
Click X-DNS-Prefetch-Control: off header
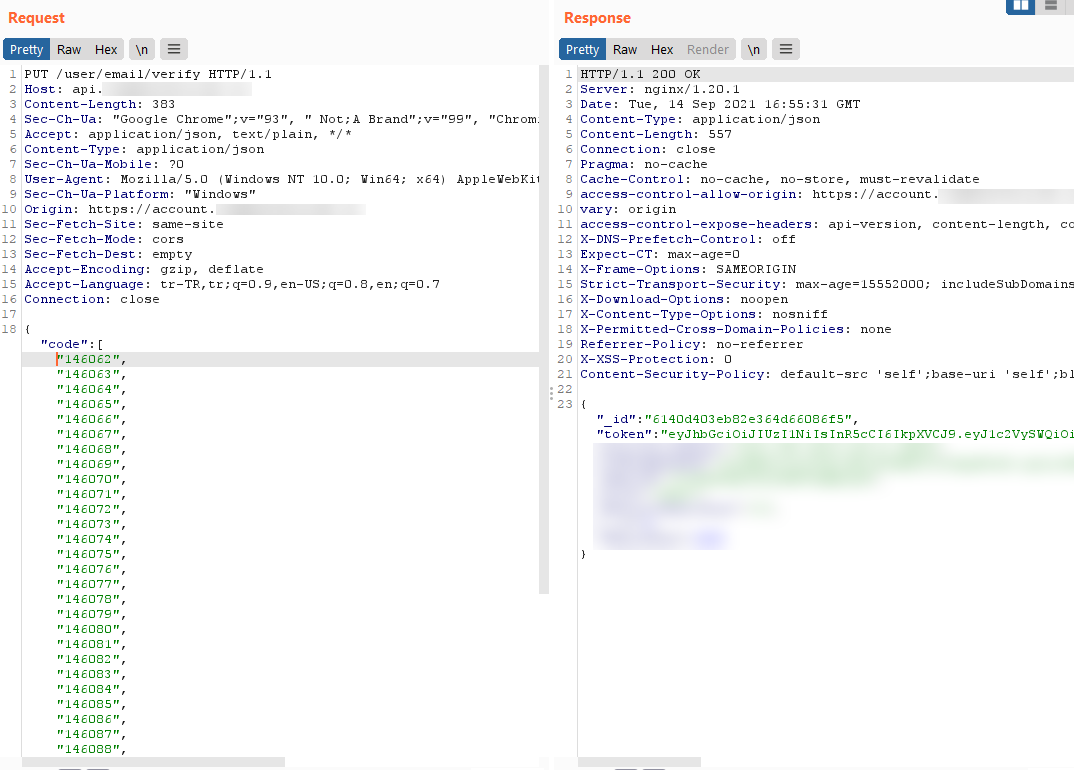click(688, 240)
